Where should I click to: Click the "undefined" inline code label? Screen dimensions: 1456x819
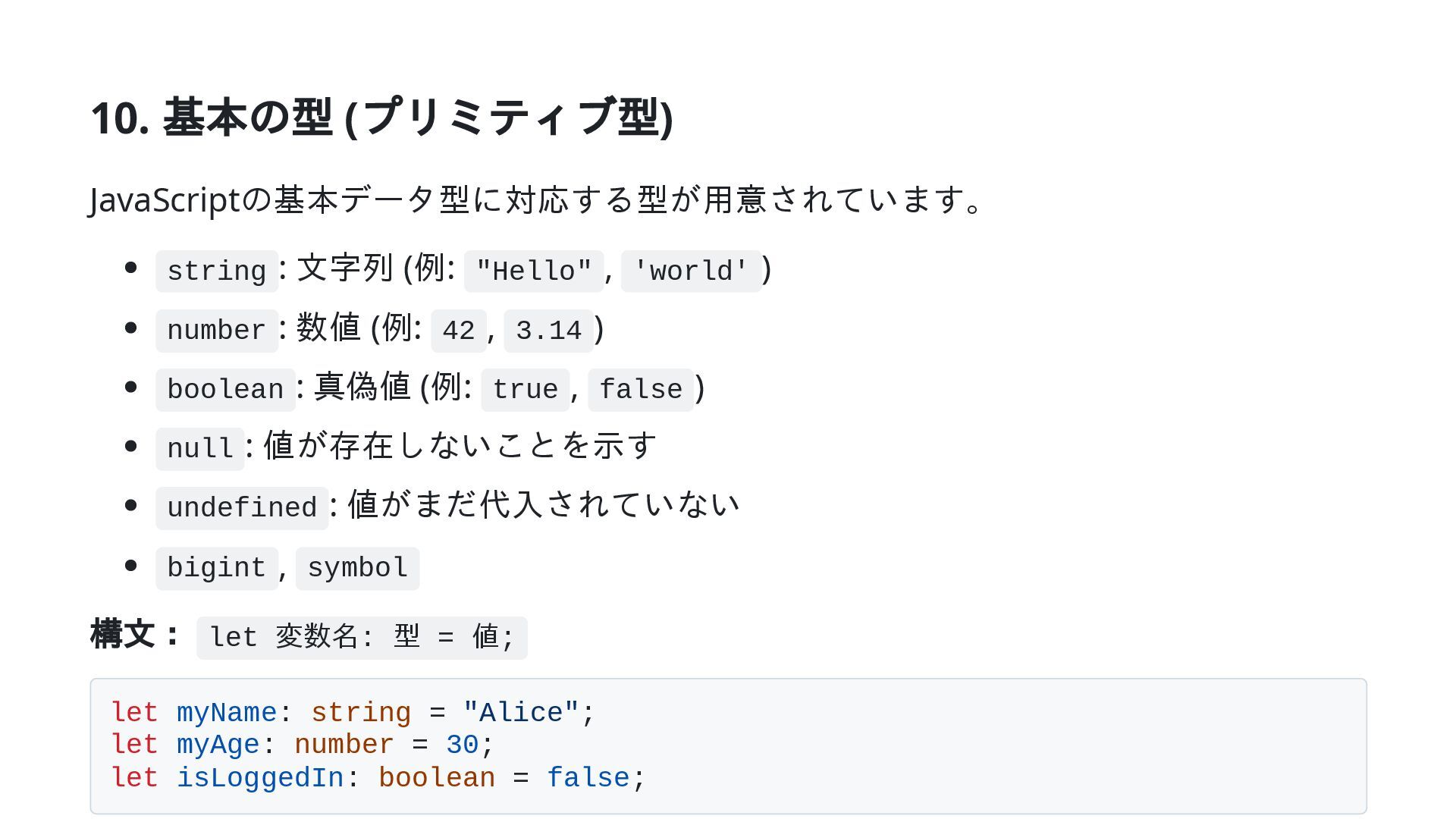pos(242,508)
